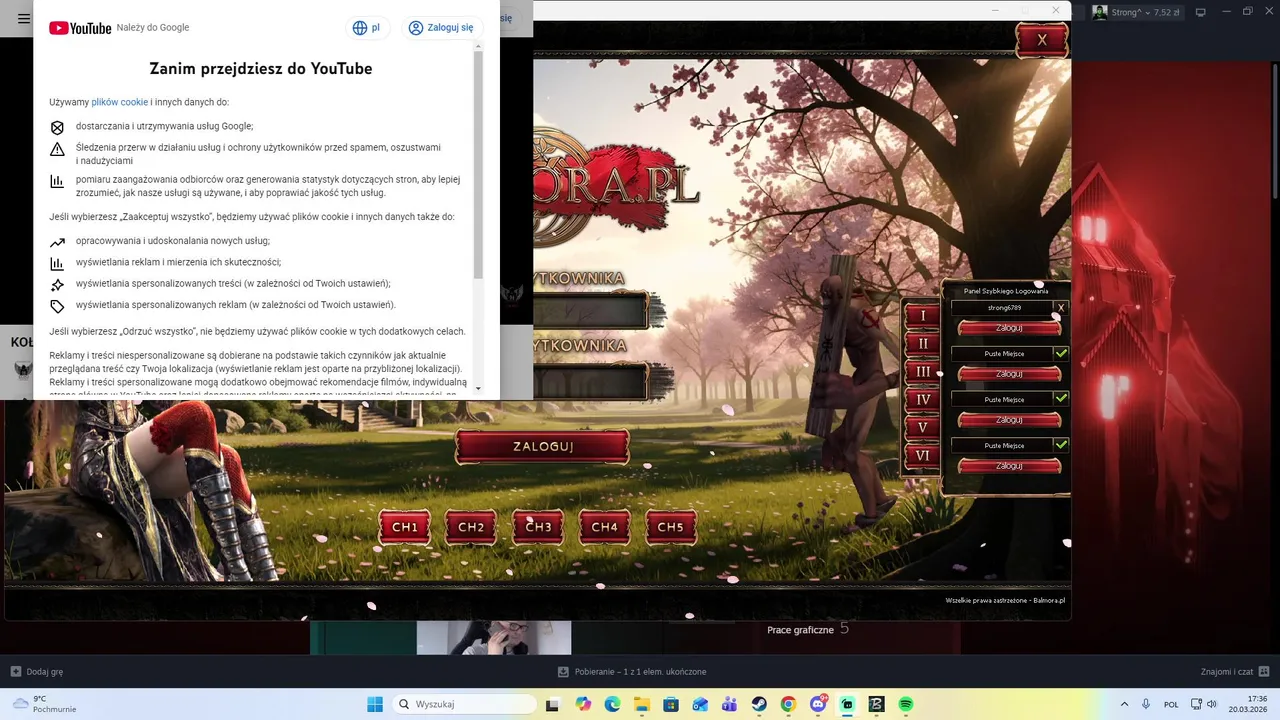Viewport: 1280px width, 720px height.
Task: Click the lower password input field
Action: coord(591,381)
